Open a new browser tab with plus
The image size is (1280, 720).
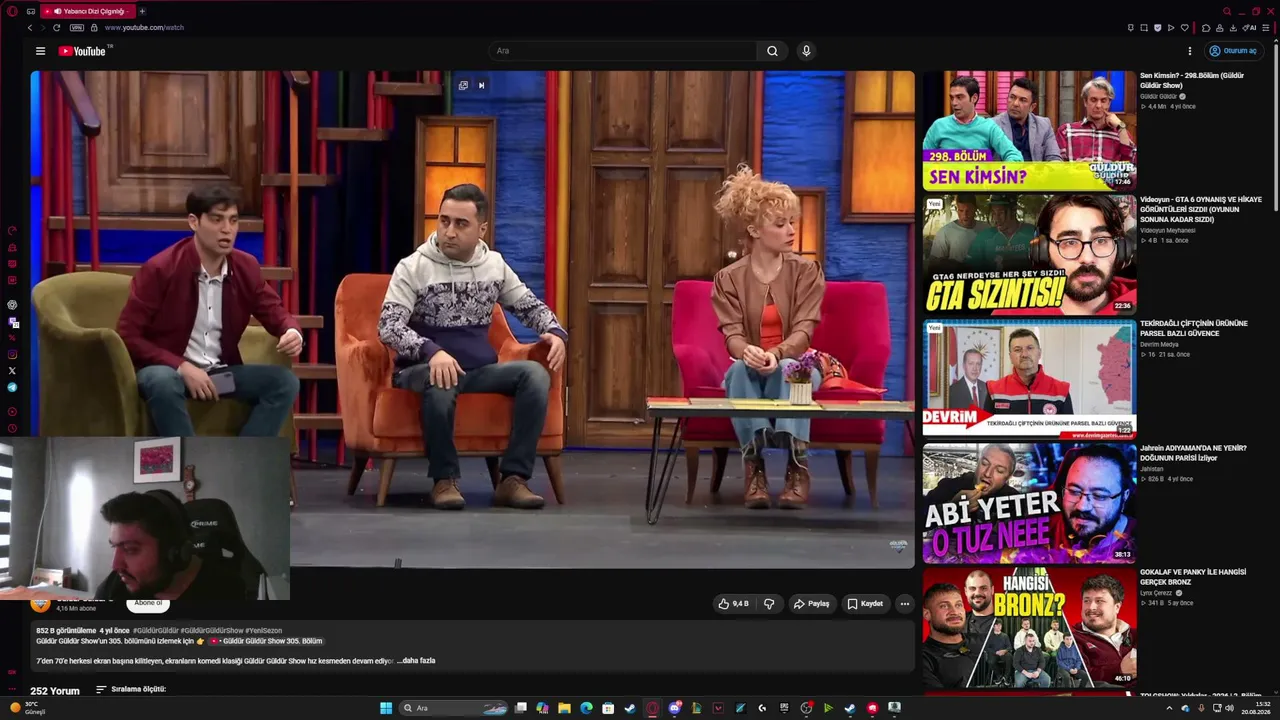tap(142, 11)
